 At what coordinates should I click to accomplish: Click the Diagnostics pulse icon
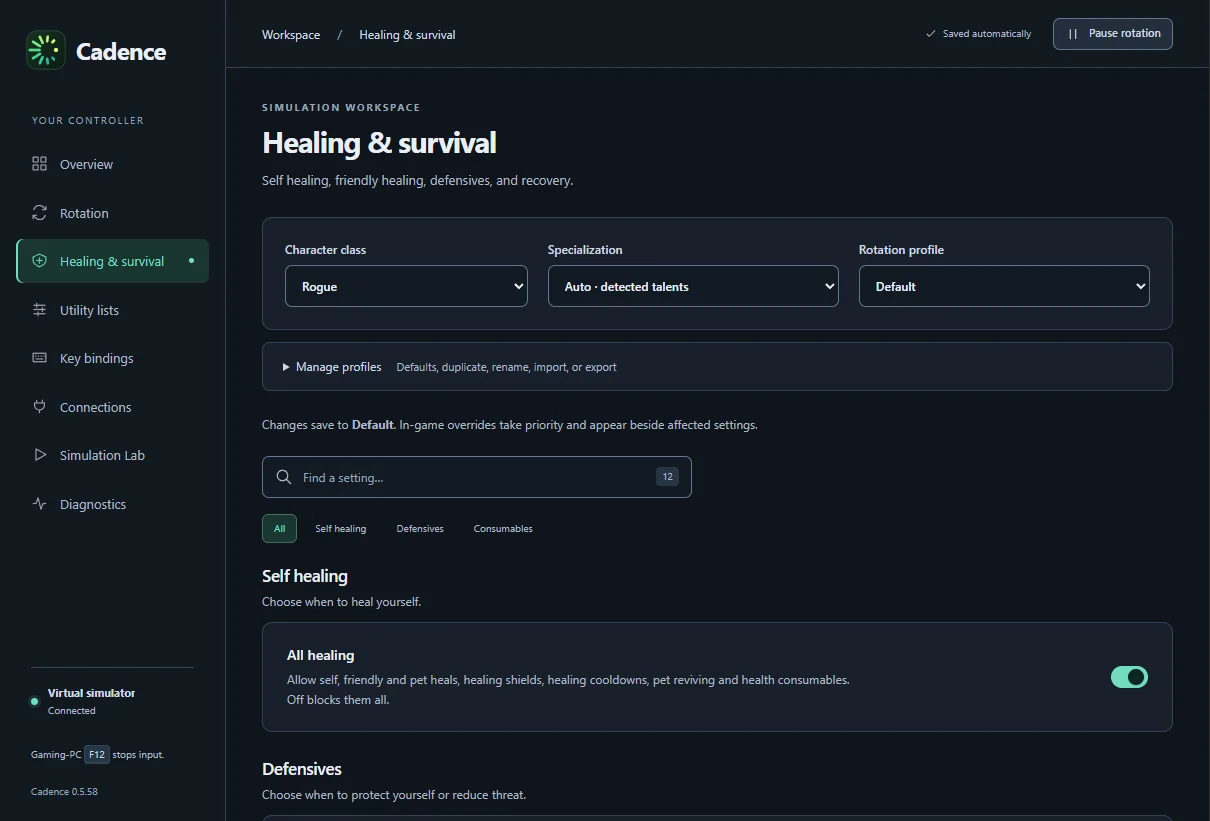[40, 504]
